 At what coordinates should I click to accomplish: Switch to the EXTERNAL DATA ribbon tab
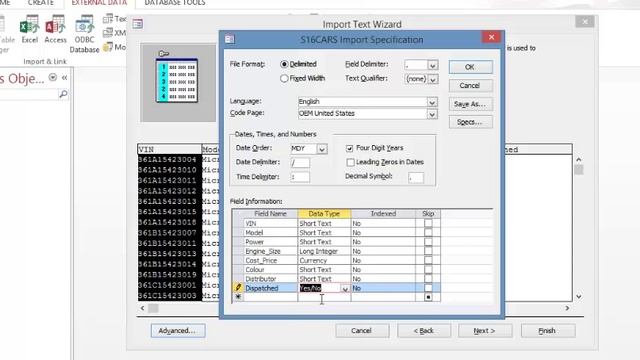[99, 2]
